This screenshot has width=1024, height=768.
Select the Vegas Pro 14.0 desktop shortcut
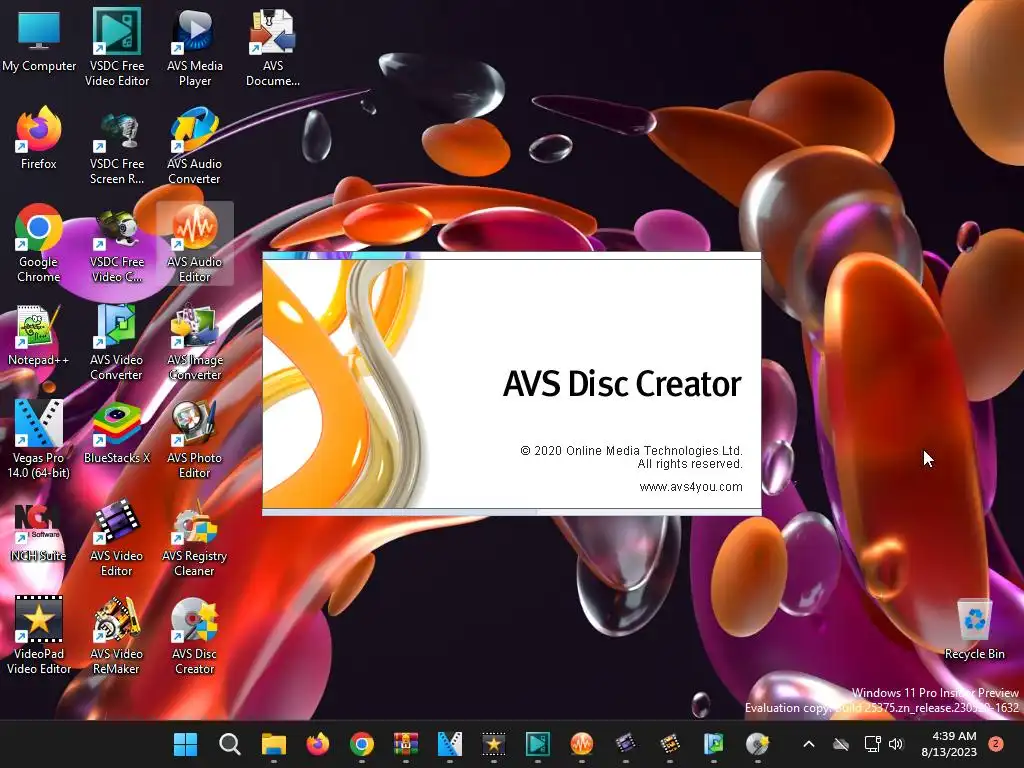point(39,439)
